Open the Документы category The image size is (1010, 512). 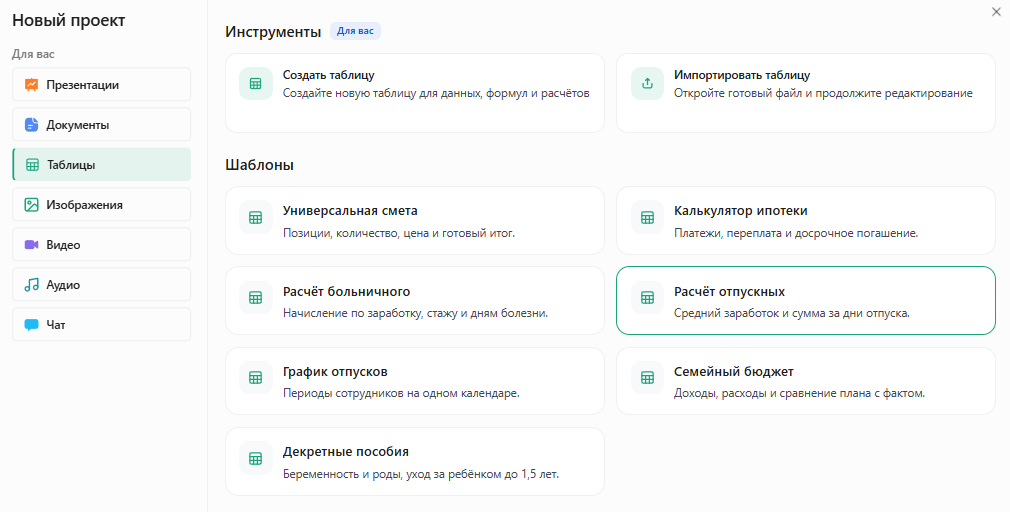point(102,124)
